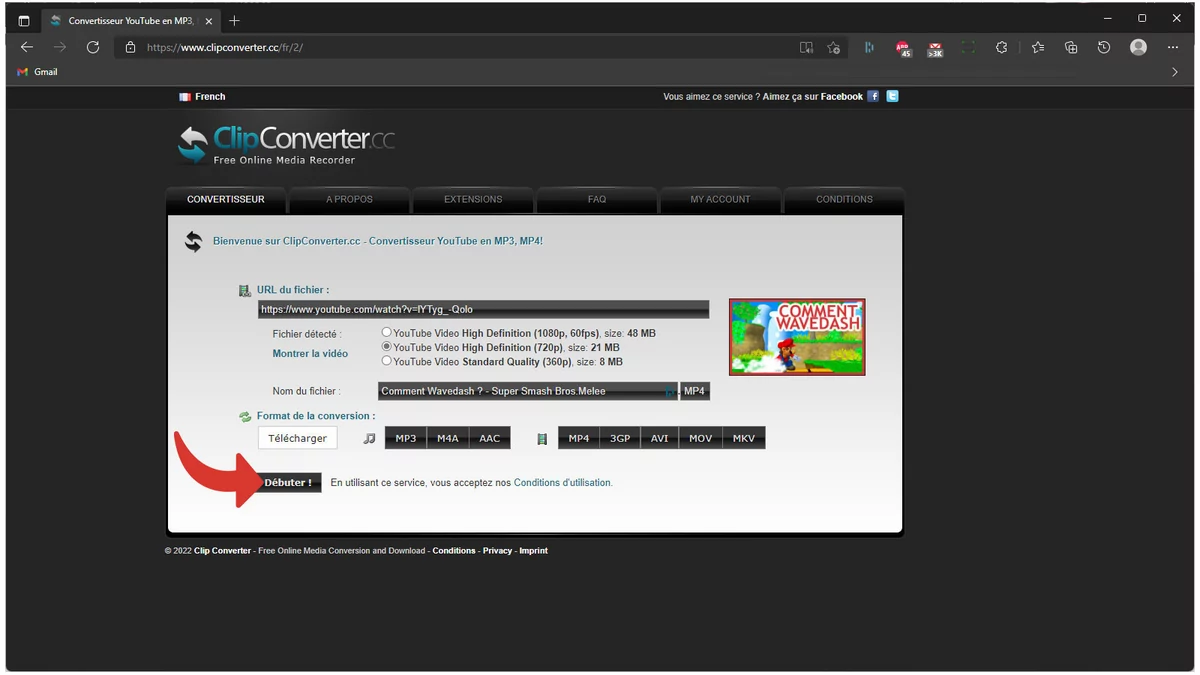Click the tag icon inside the filename field
Image resolution: width=1200 pixels, height=675 pixels.
[x=669, y=391]
